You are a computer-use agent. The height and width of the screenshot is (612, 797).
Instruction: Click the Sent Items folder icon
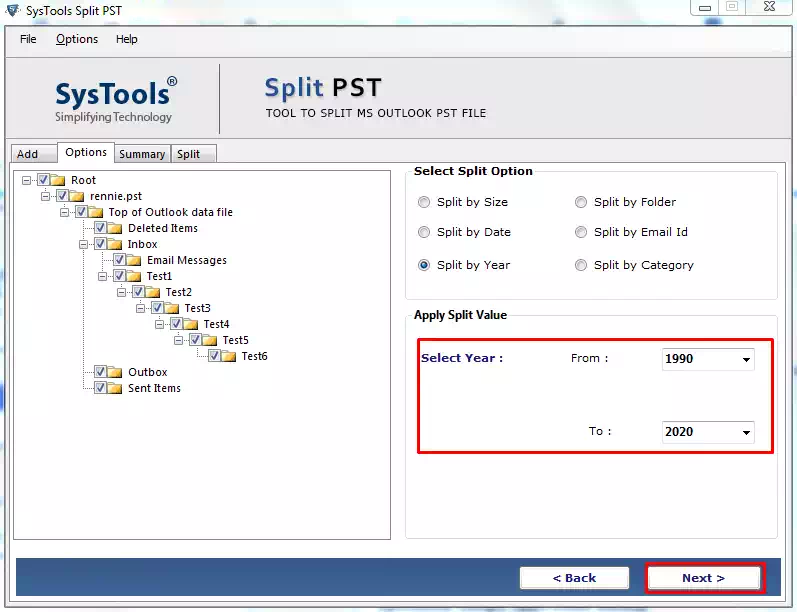(115, 388)
